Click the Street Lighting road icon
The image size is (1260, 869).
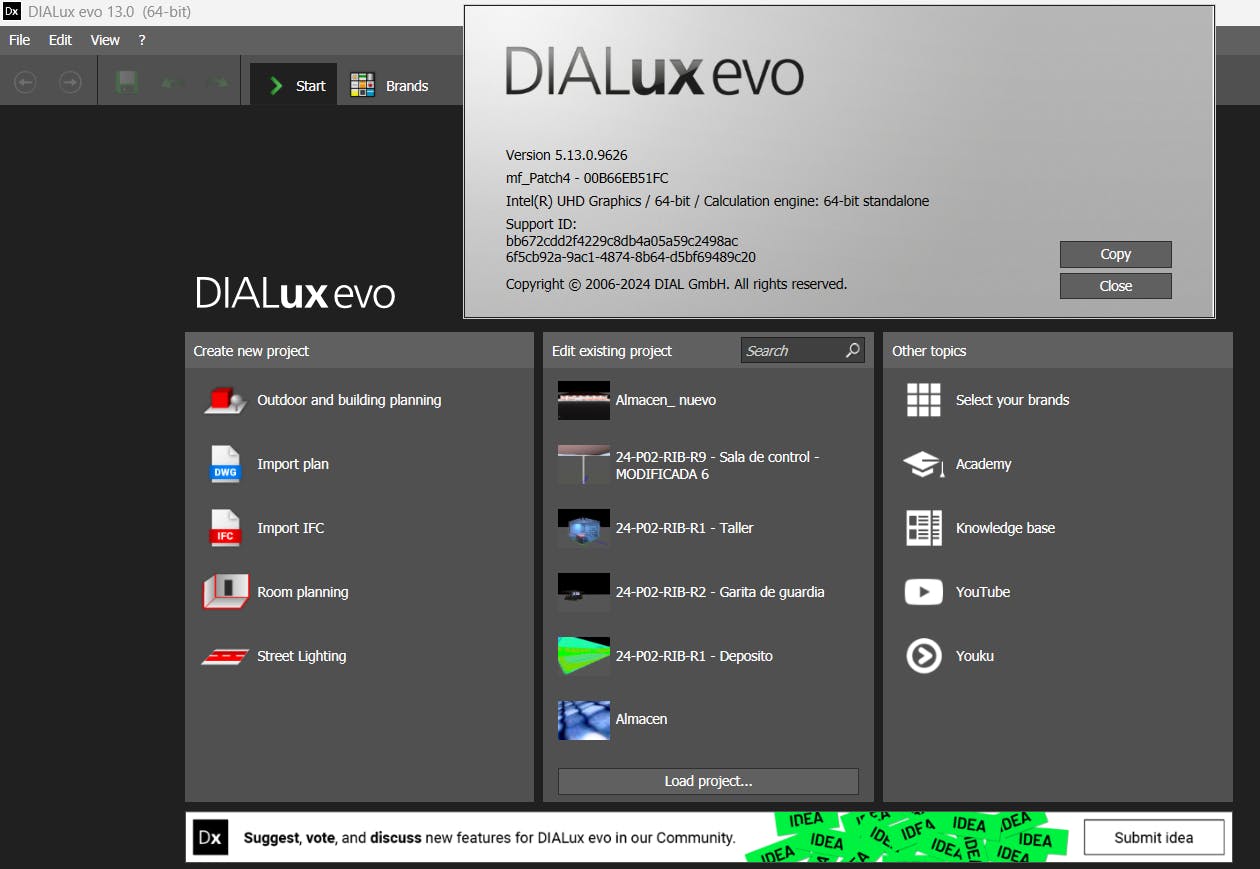pos(225,657)
